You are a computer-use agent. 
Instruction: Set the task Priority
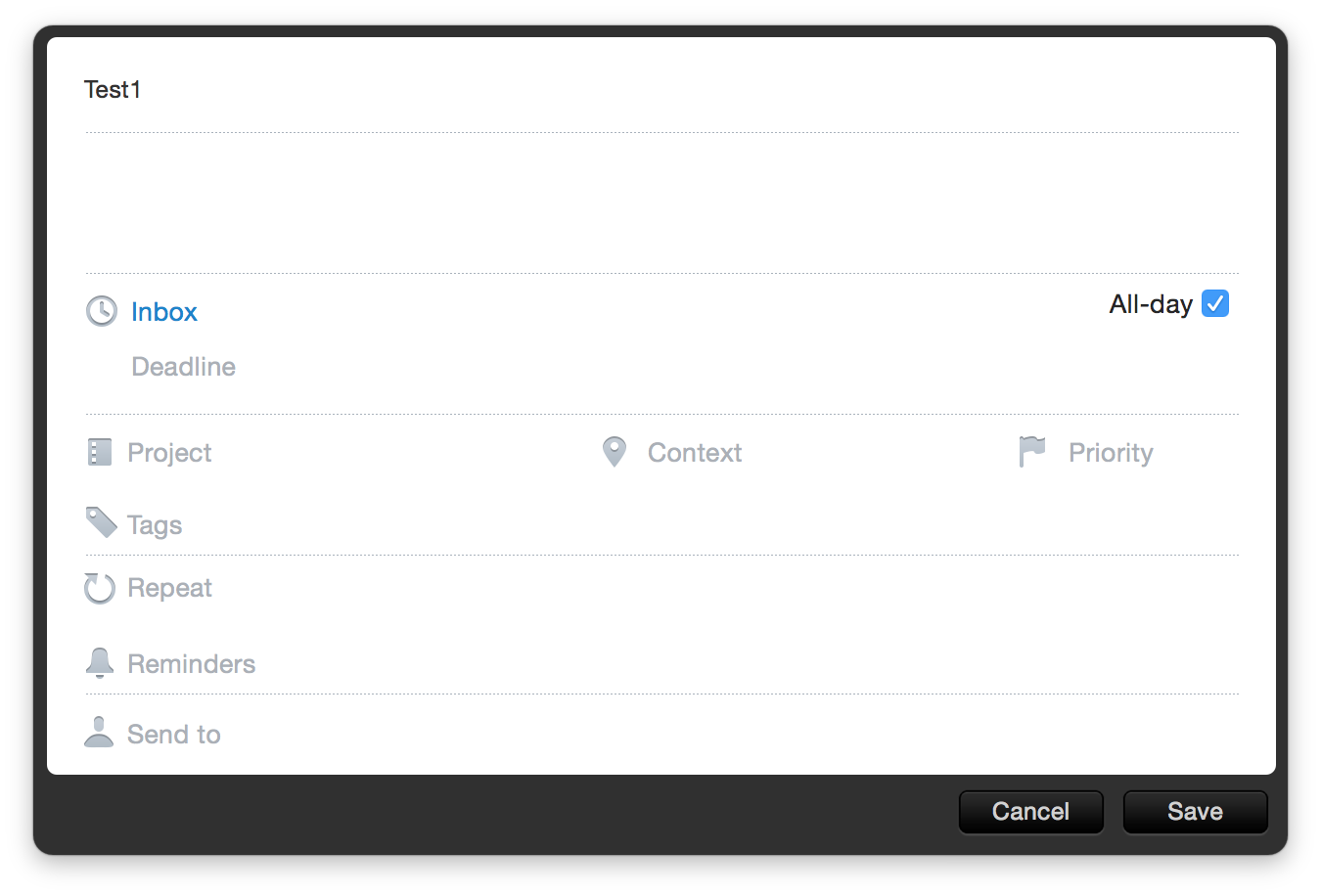[1111, 453]
